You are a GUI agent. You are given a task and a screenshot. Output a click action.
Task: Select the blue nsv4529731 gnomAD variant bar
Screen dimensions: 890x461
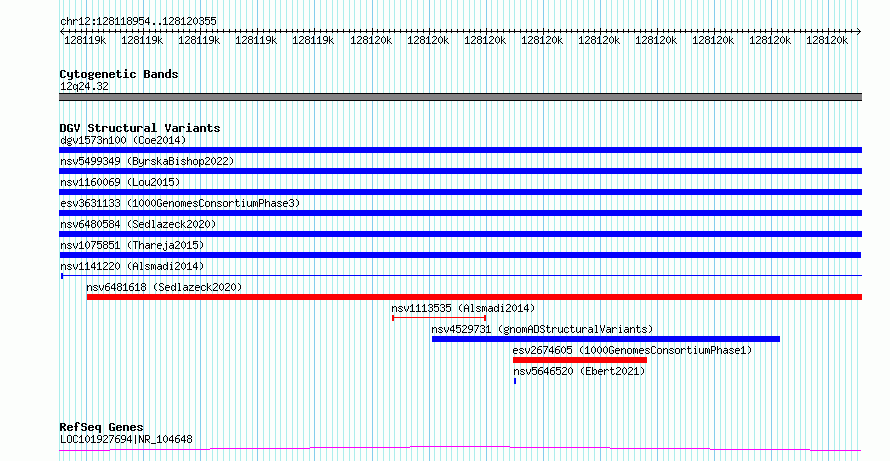[x=606, y=339]
